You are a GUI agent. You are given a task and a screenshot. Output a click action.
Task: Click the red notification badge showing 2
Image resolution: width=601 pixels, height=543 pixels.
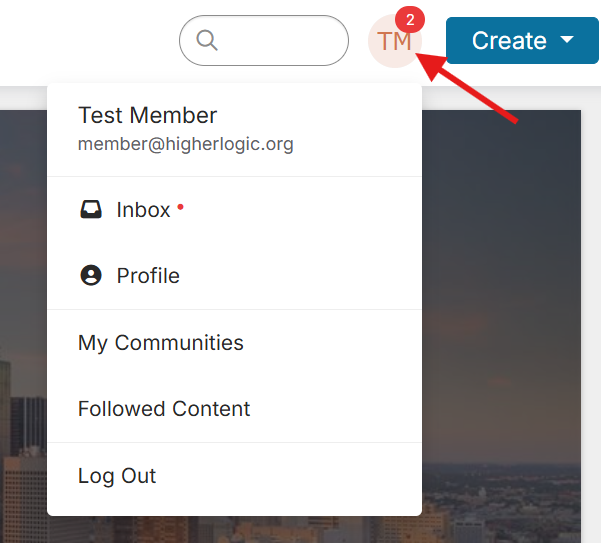click(x=410, y=20)
